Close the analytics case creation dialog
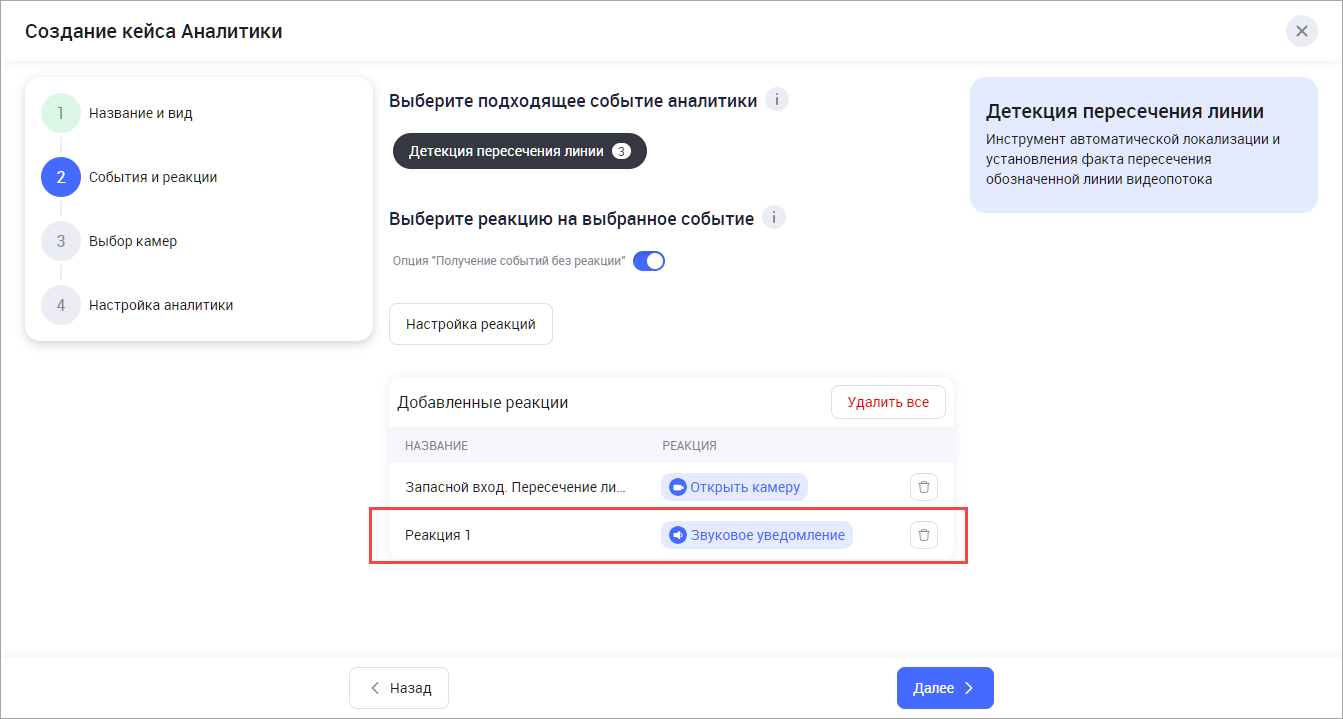The width and height of the screenshot is (1343, 719). point(1301,31)
